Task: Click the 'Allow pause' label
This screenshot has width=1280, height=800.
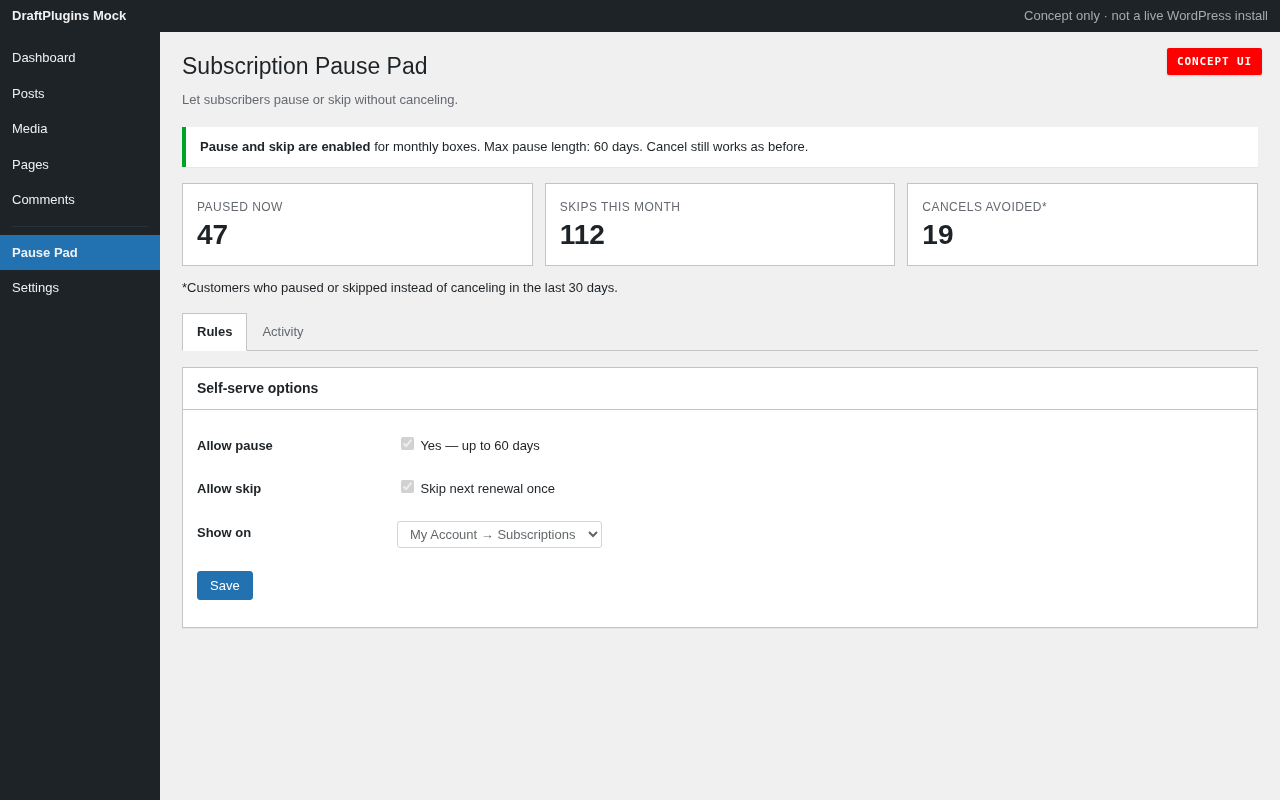Action: point(235,446)
